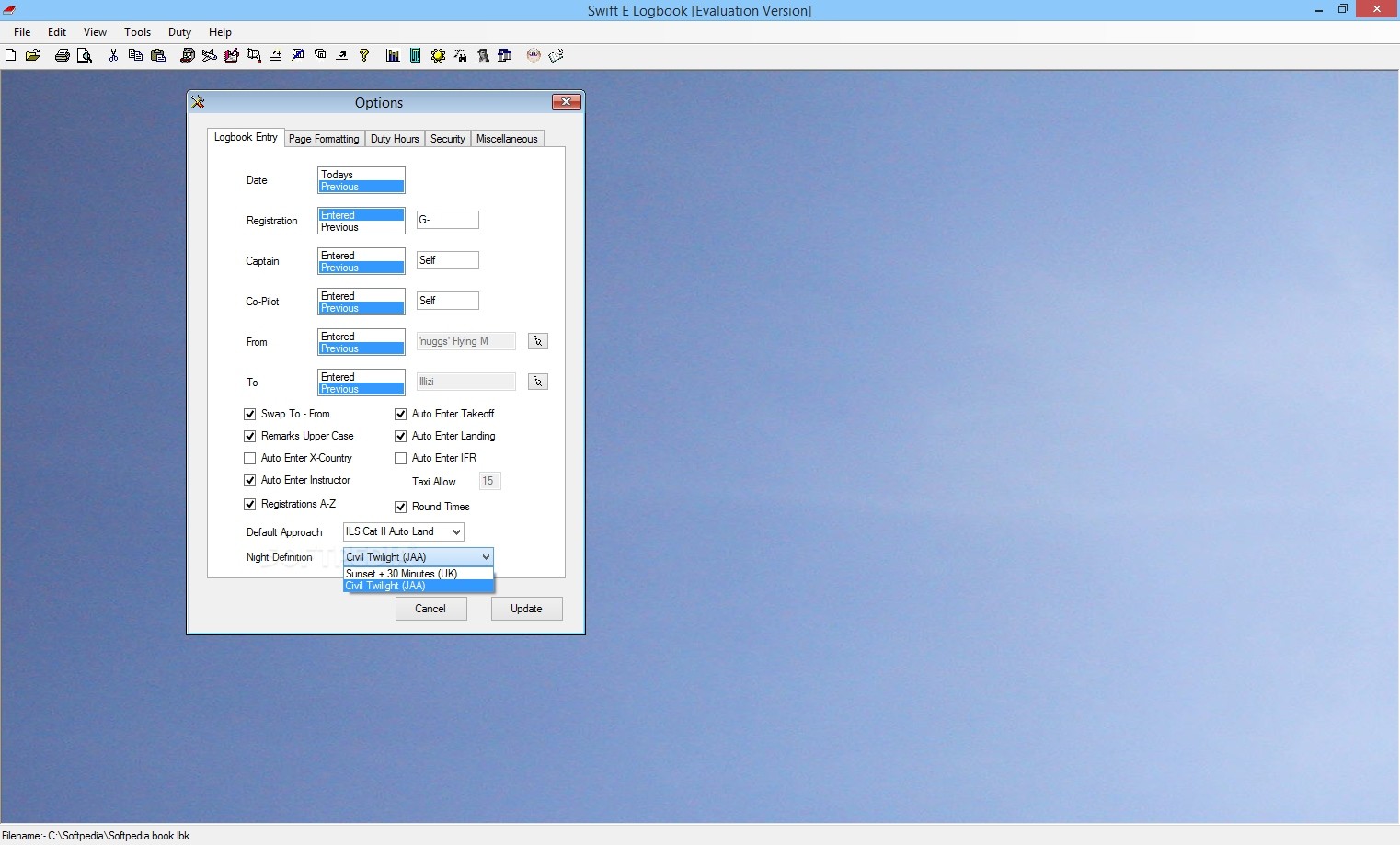The width and height of the screenshot is (1400, 845).
Task: Select Todays in the Date list
Action: coord(361,175)
